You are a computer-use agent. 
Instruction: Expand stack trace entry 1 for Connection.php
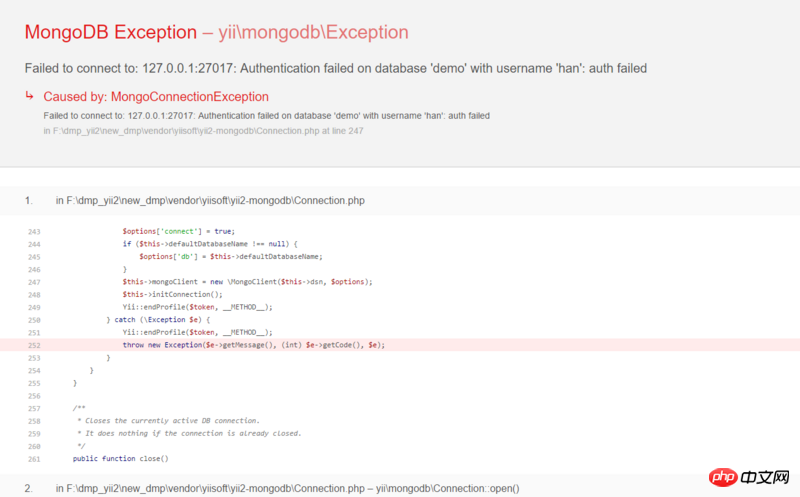click(400, 201)
